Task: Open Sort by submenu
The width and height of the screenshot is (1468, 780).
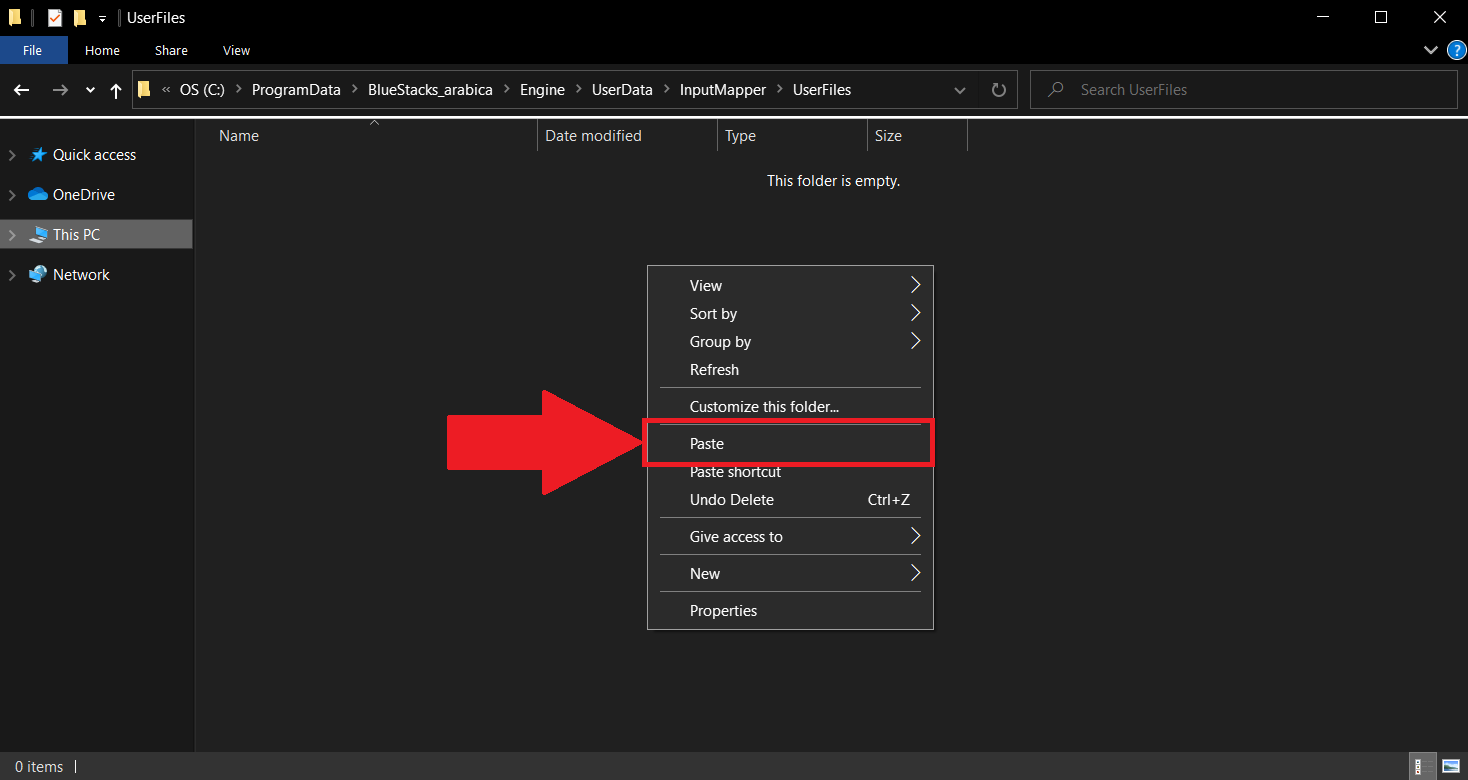Action: point(790,314)
